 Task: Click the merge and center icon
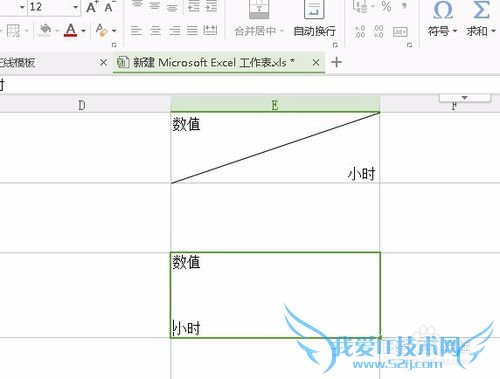[259, 9]
